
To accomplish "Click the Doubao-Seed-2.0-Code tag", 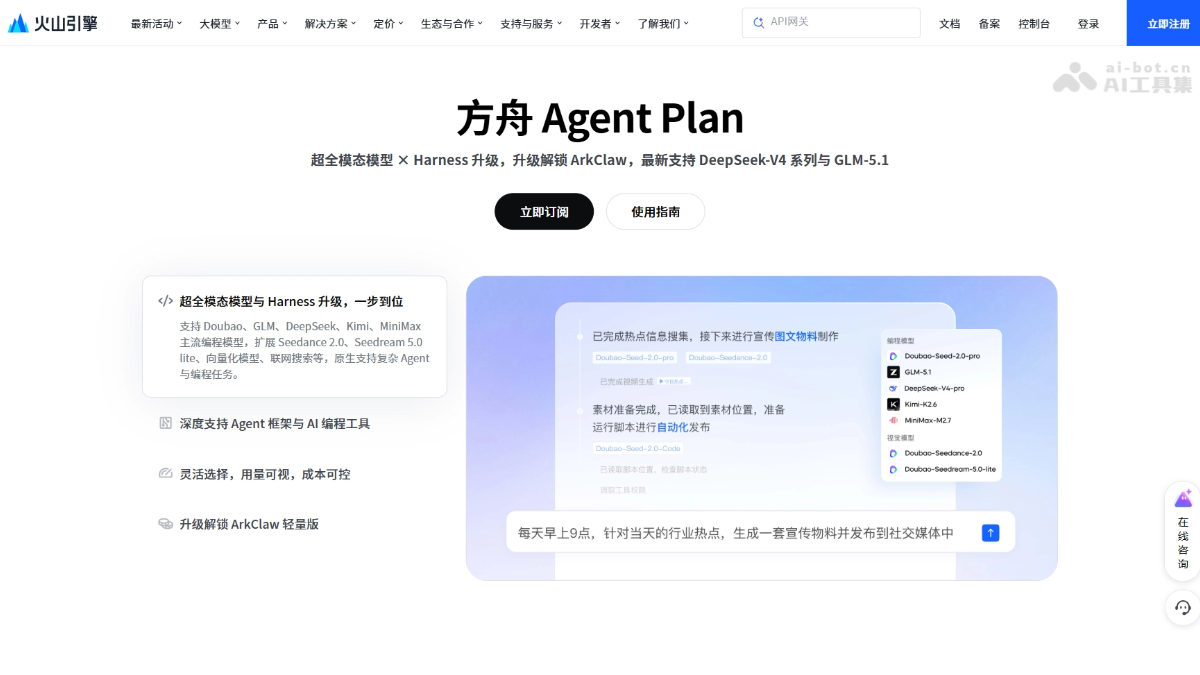I will click(x=637, y=448).
